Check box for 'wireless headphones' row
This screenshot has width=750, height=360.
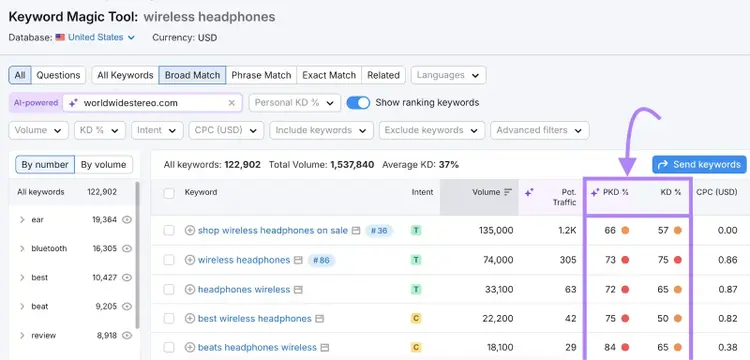coord(169,260)
